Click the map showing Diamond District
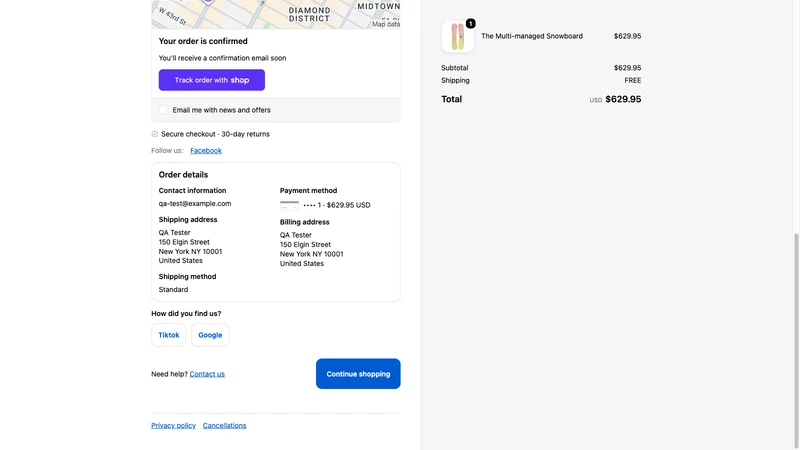800x450 pixels. [276, 14]
